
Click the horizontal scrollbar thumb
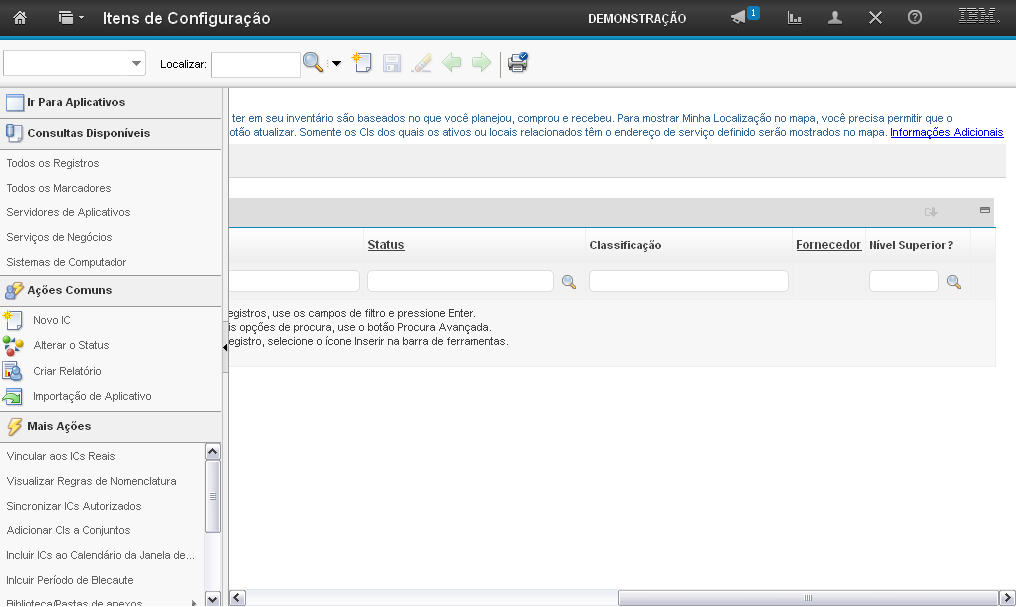tap(808, 598)
